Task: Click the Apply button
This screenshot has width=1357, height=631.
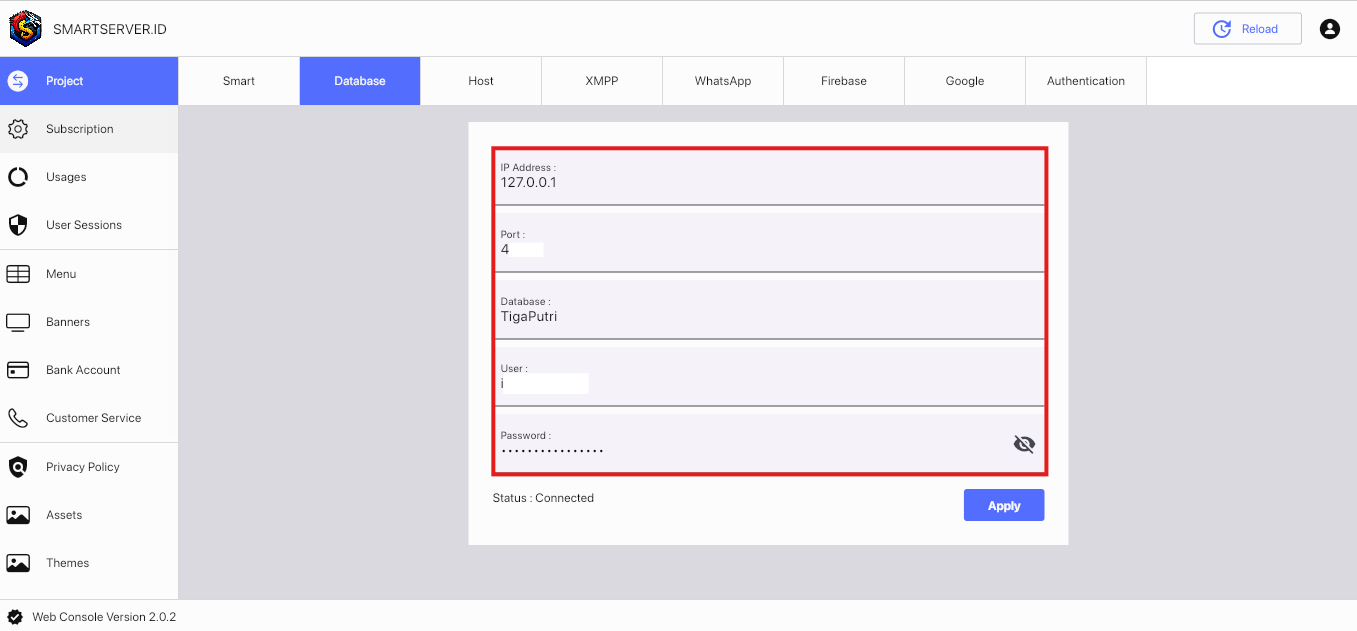Action: pos(1003,505)
